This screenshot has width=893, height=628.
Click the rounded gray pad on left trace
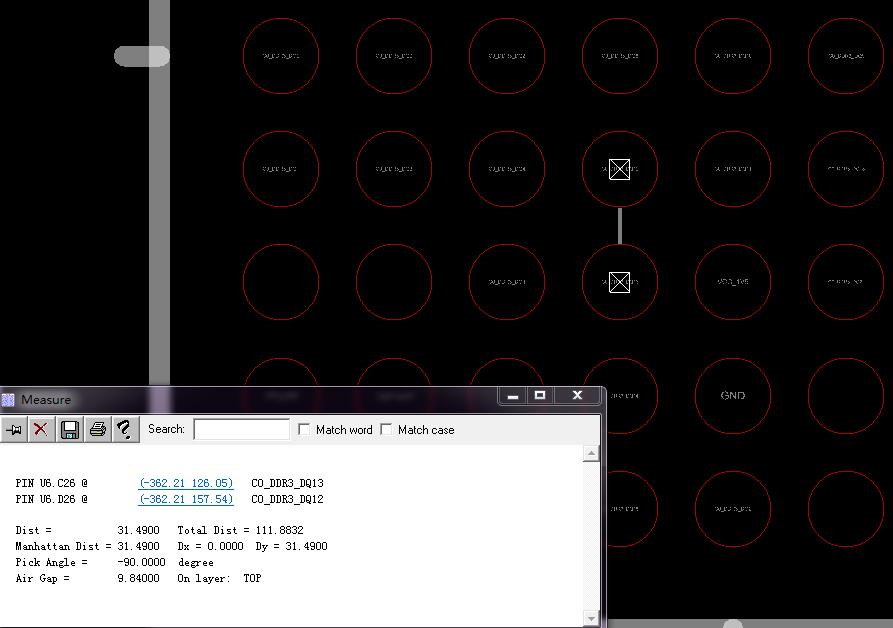tap(140, 56)
